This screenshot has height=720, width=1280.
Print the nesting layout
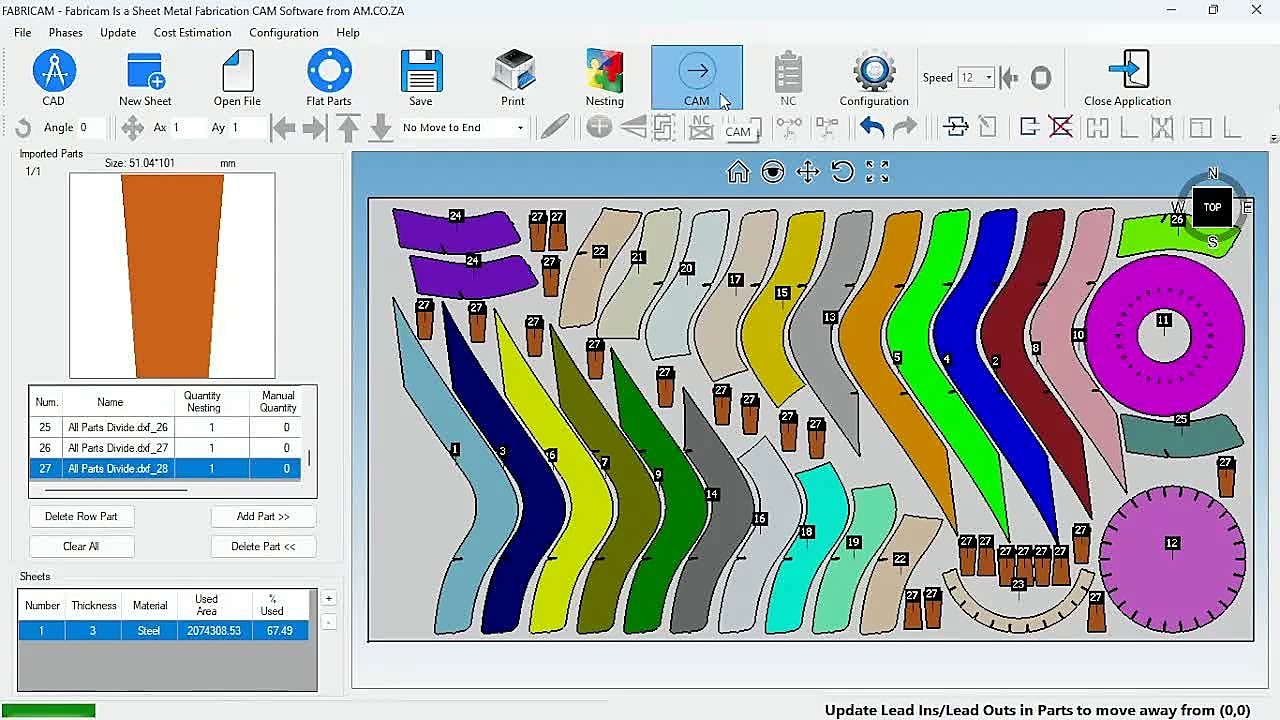(513, 78)
